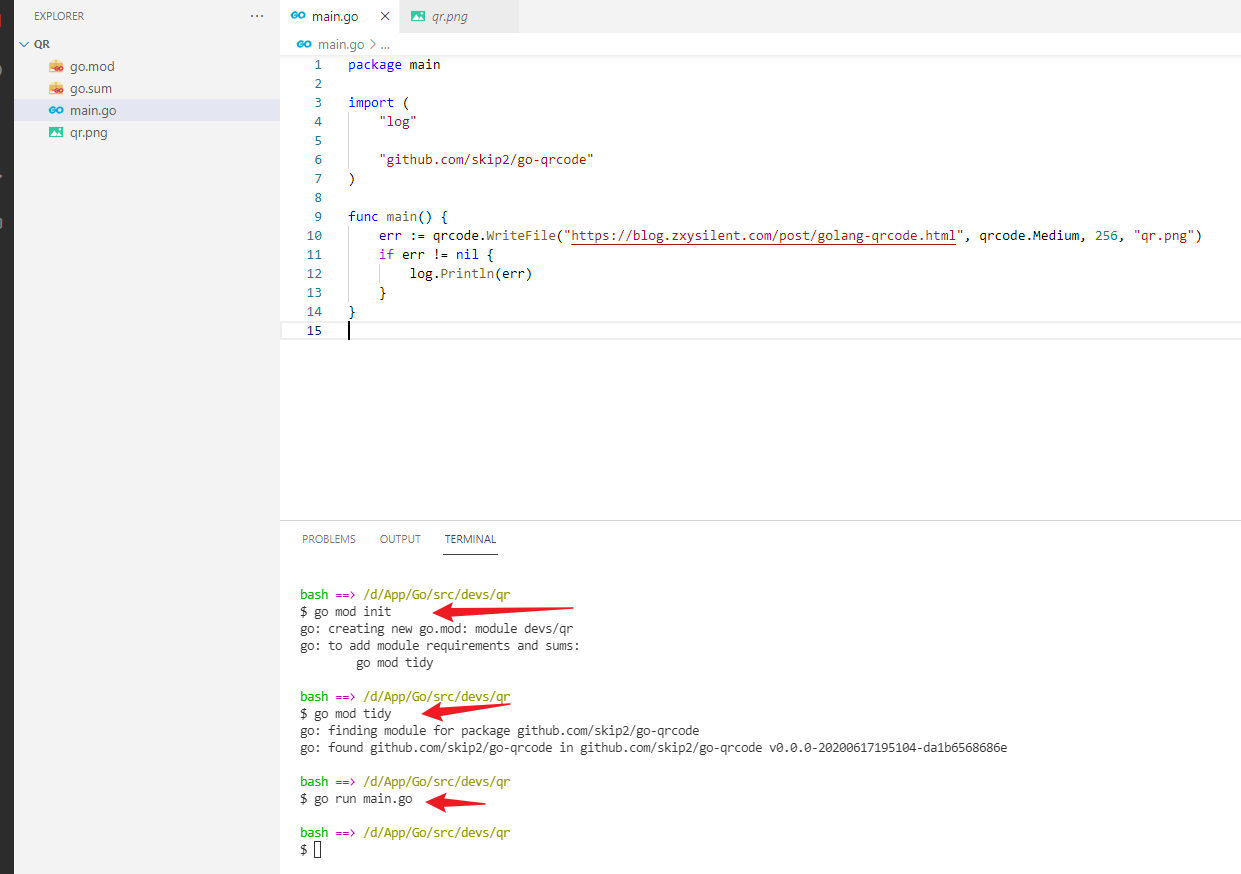The width and height of the screenshot is (1241, 874).
Task: Click the go.sum file icon in Explorer
Action: click(56, 89)
